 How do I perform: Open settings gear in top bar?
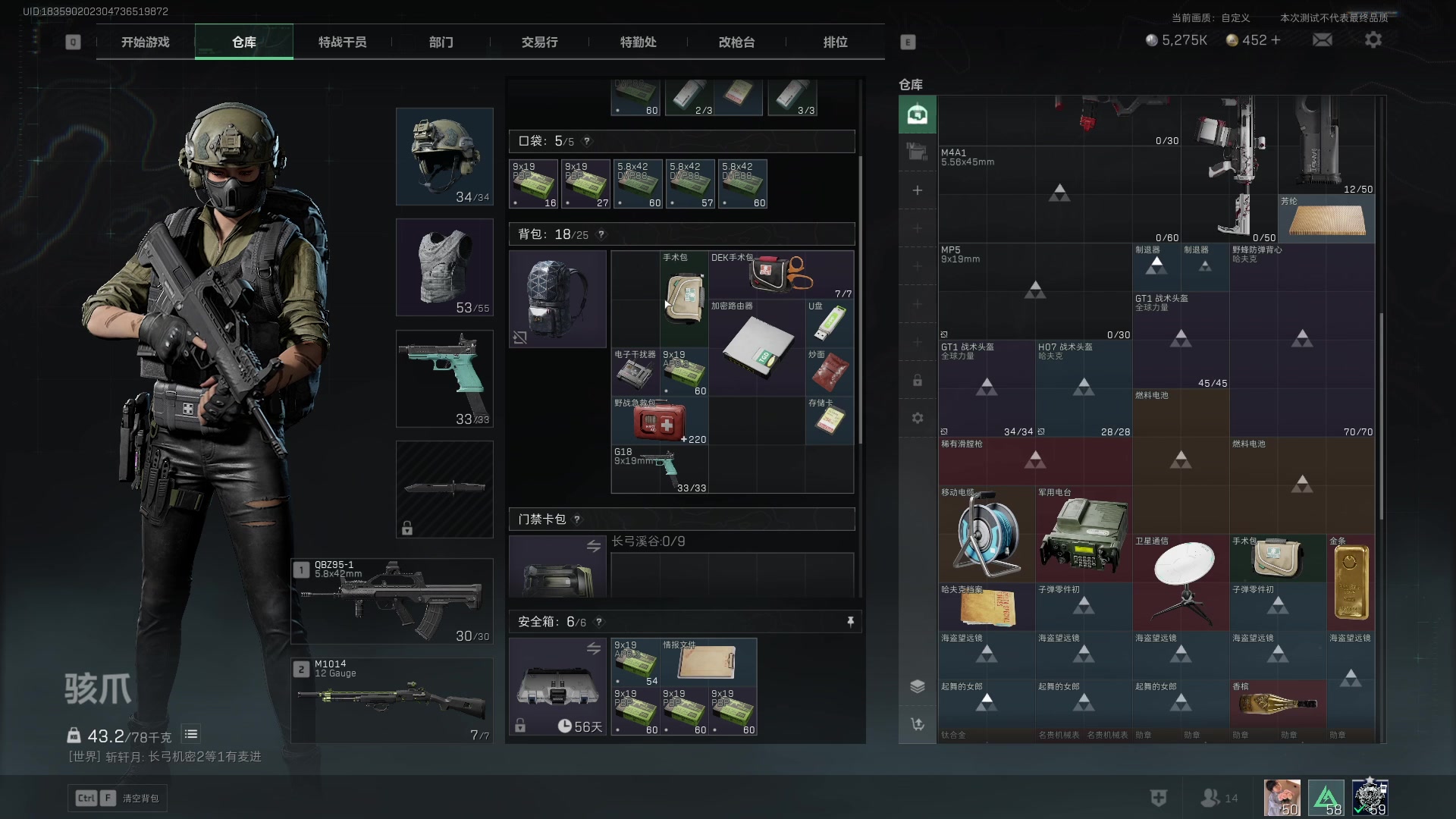pyautogui.click(x=1373, y=39)
